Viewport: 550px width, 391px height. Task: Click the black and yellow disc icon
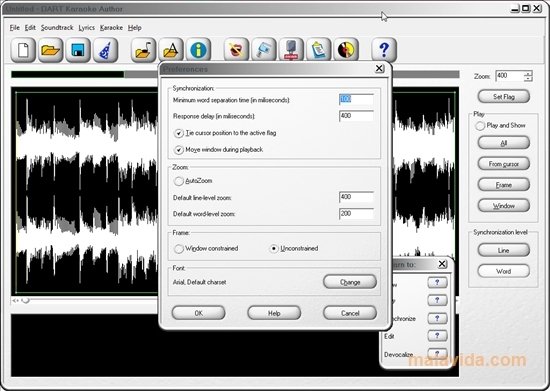point(346,50)
